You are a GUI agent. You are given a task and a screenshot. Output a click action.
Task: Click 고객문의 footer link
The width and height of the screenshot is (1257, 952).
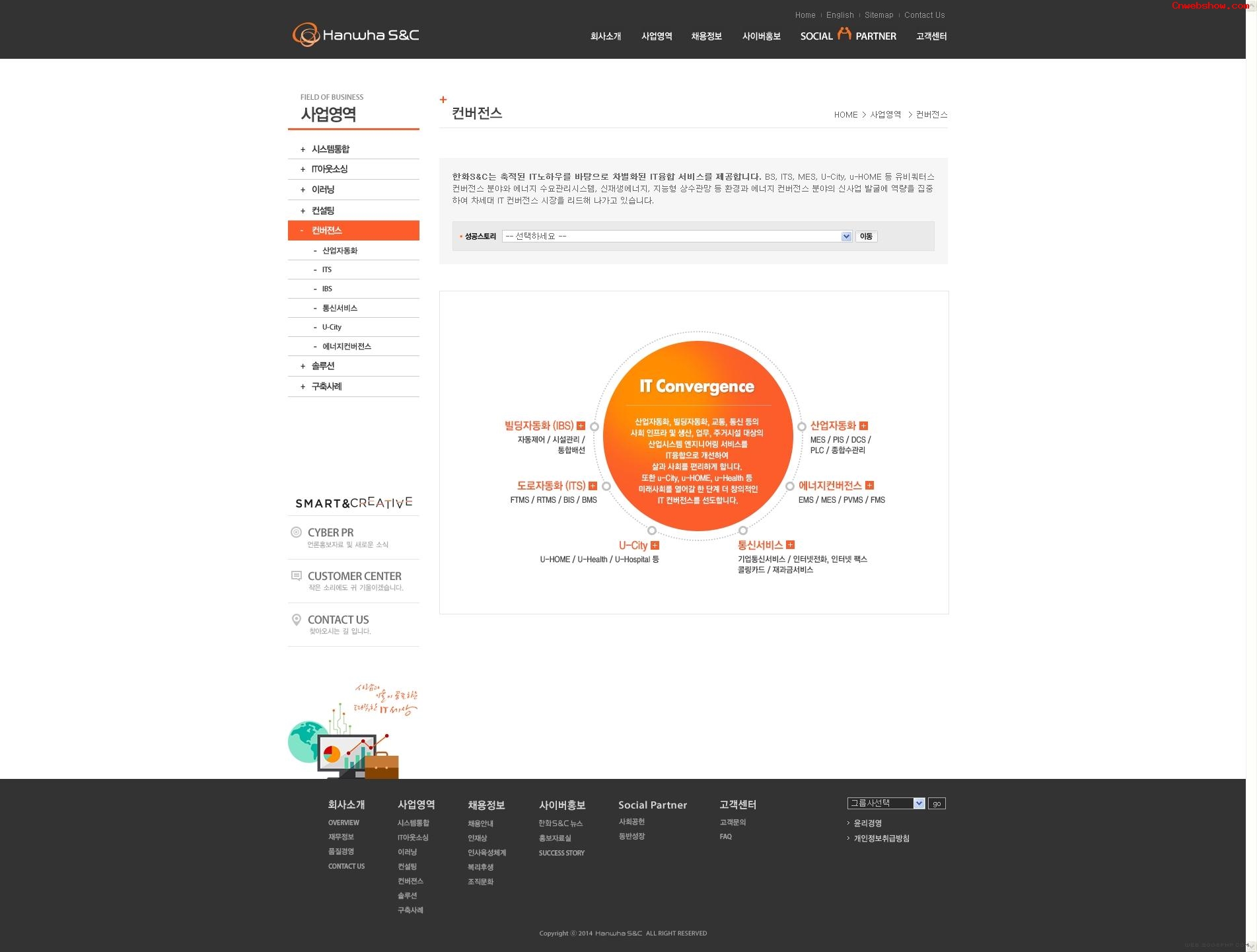(x=733, y=823)
